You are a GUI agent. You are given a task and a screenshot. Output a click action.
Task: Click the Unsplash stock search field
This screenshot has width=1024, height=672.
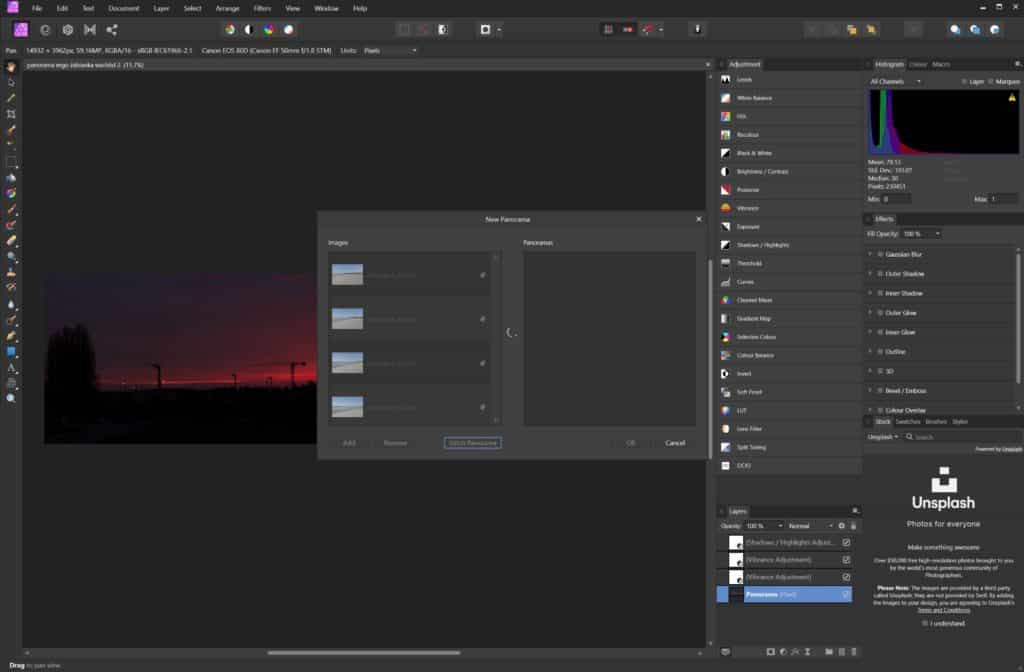(960, 437)
